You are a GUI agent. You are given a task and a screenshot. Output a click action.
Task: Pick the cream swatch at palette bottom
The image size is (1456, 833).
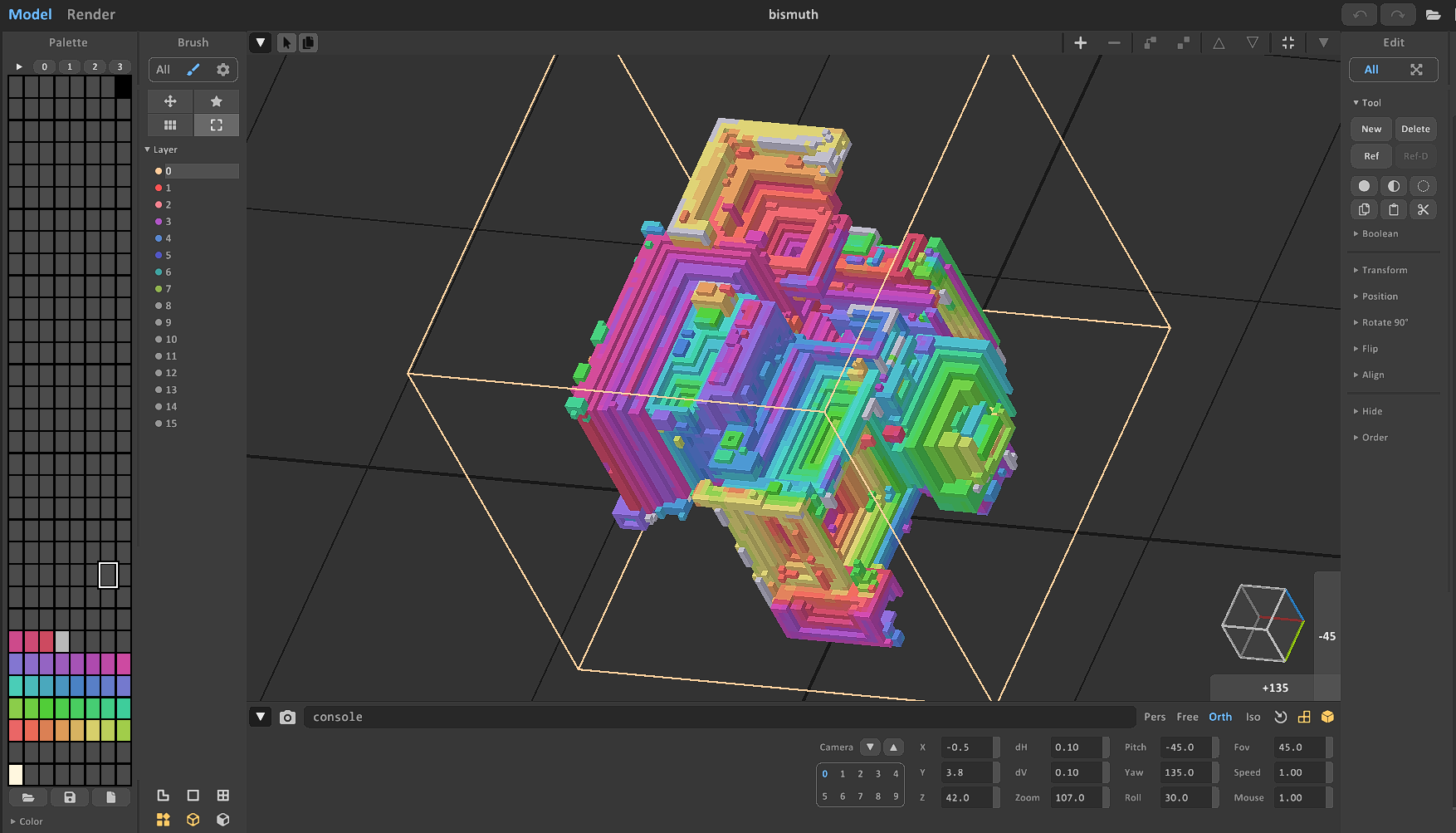click(16, 775)
